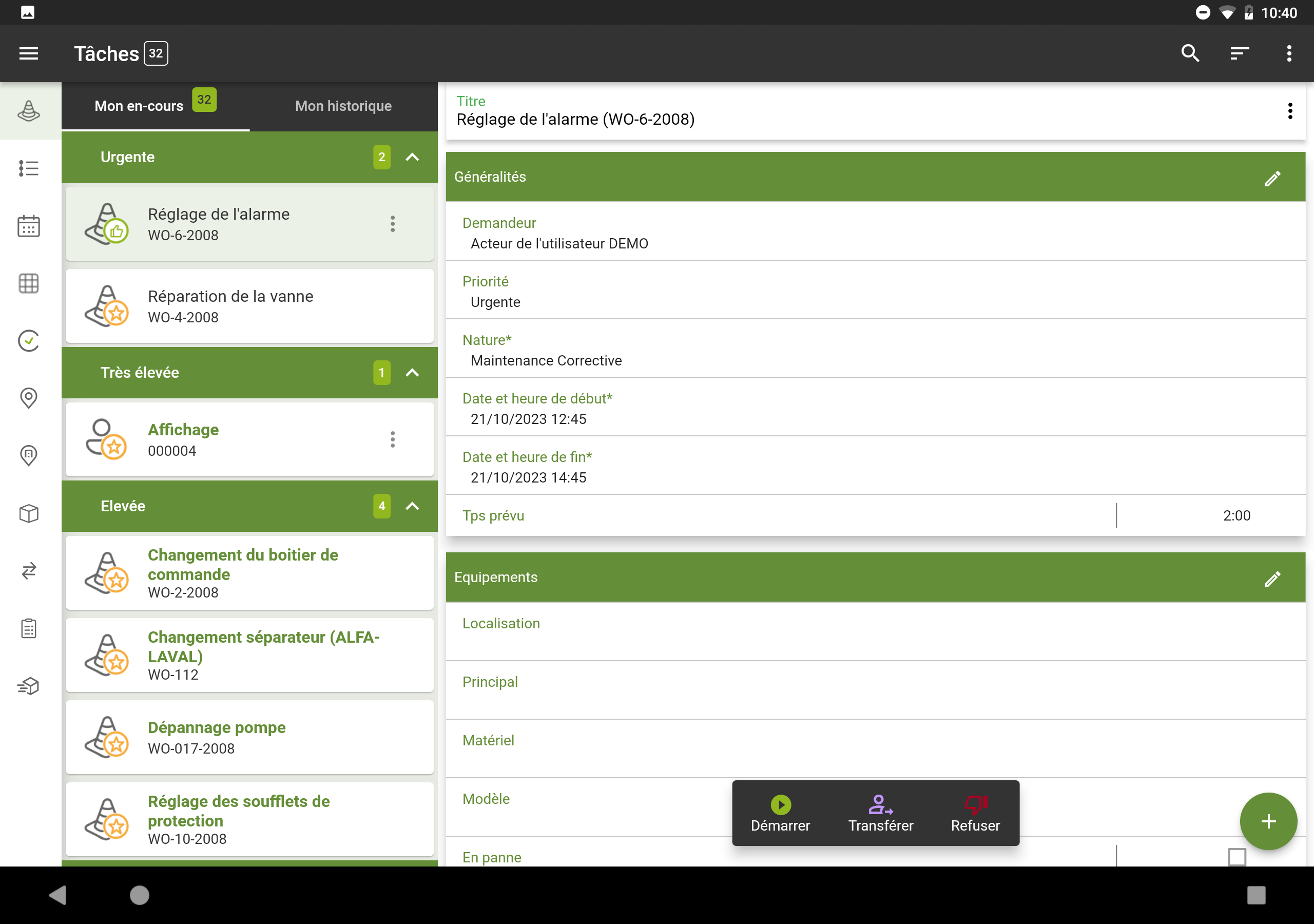Open search in the top bar
1314x924 pixels.
pyautogui.click(x=1190, y=53)
